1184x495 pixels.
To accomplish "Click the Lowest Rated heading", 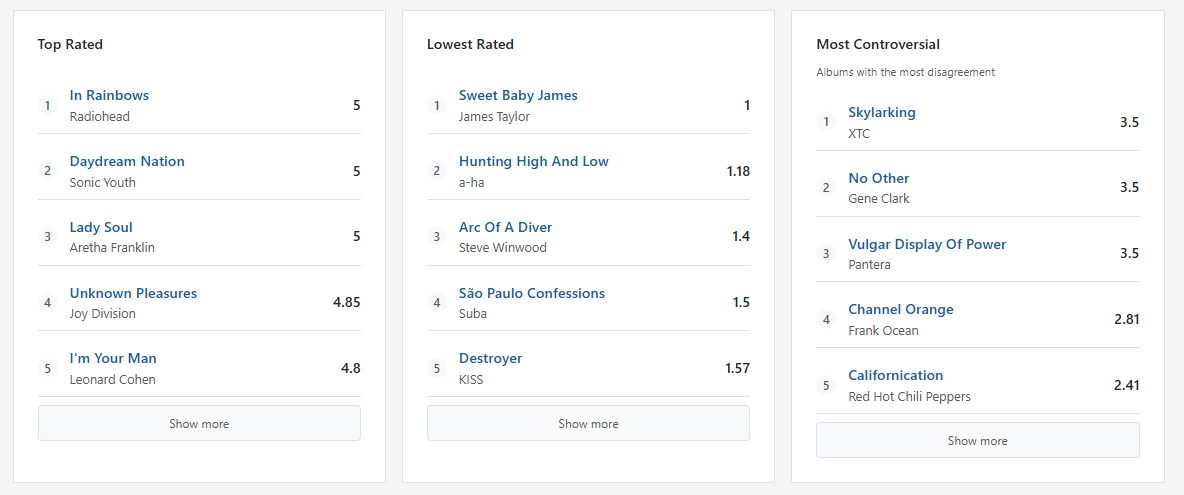I will [x=470, y=45].
